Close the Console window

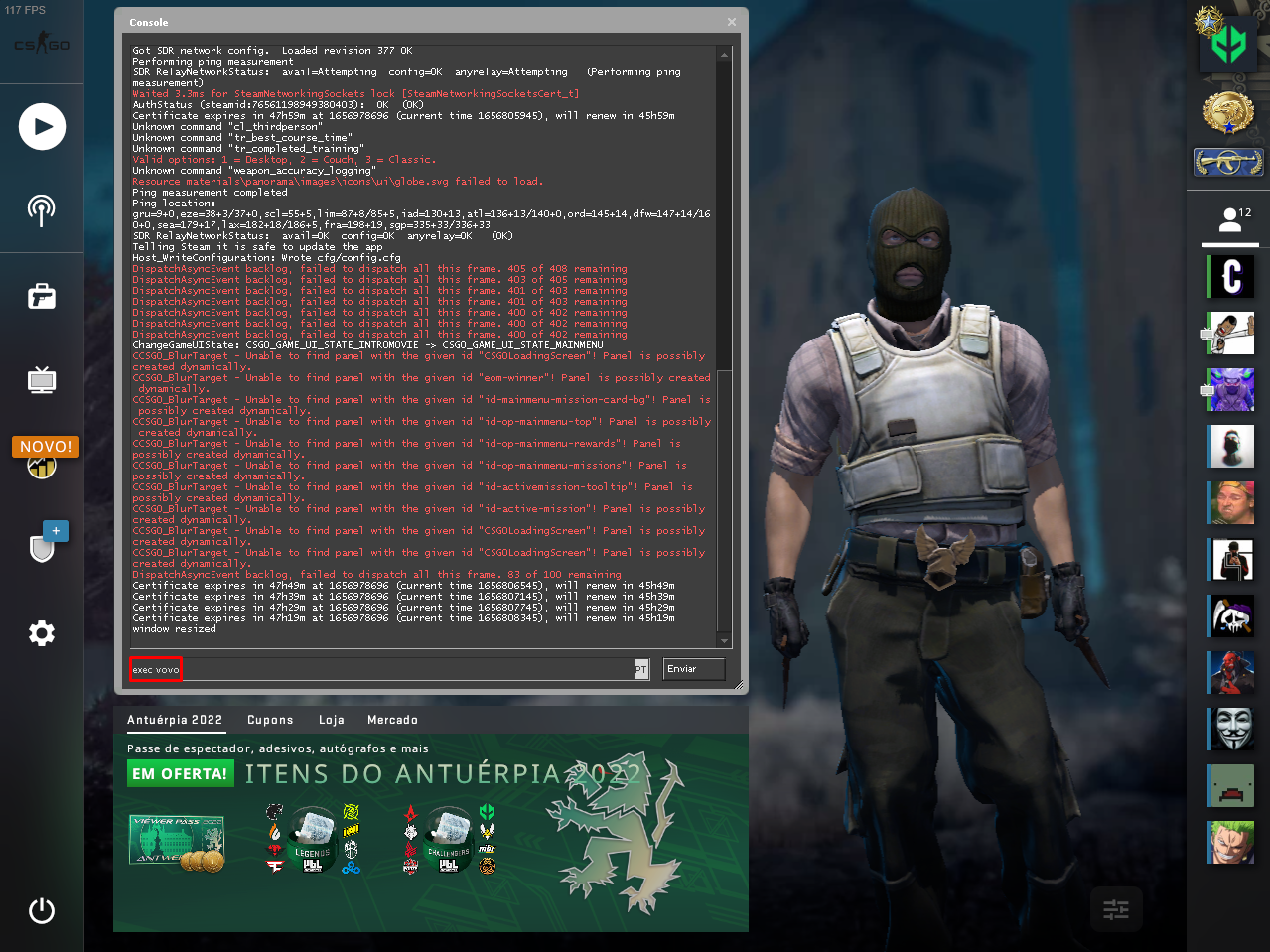point(732,22)
